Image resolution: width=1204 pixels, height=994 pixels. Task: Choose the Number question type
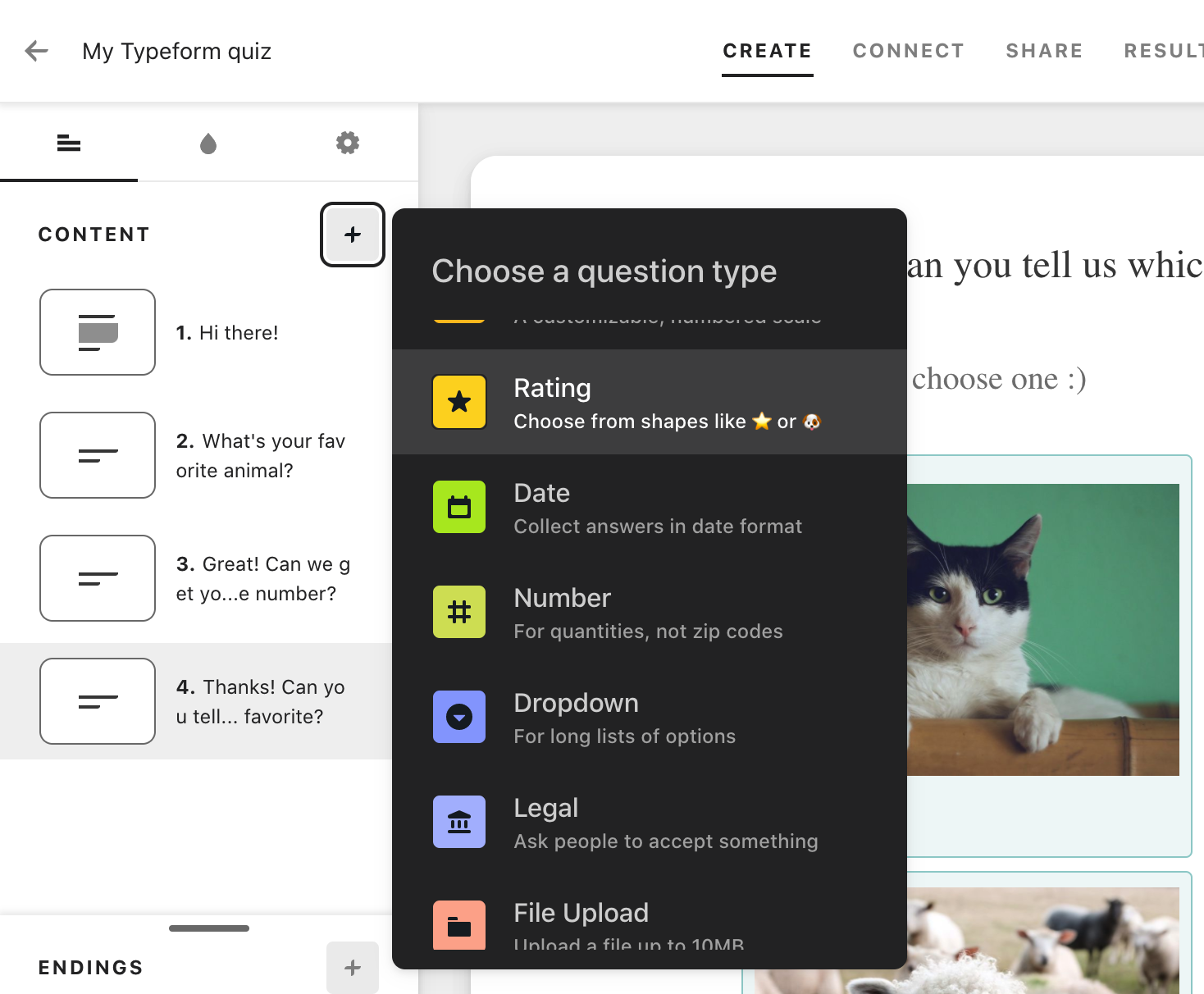(x=650, y=612)
